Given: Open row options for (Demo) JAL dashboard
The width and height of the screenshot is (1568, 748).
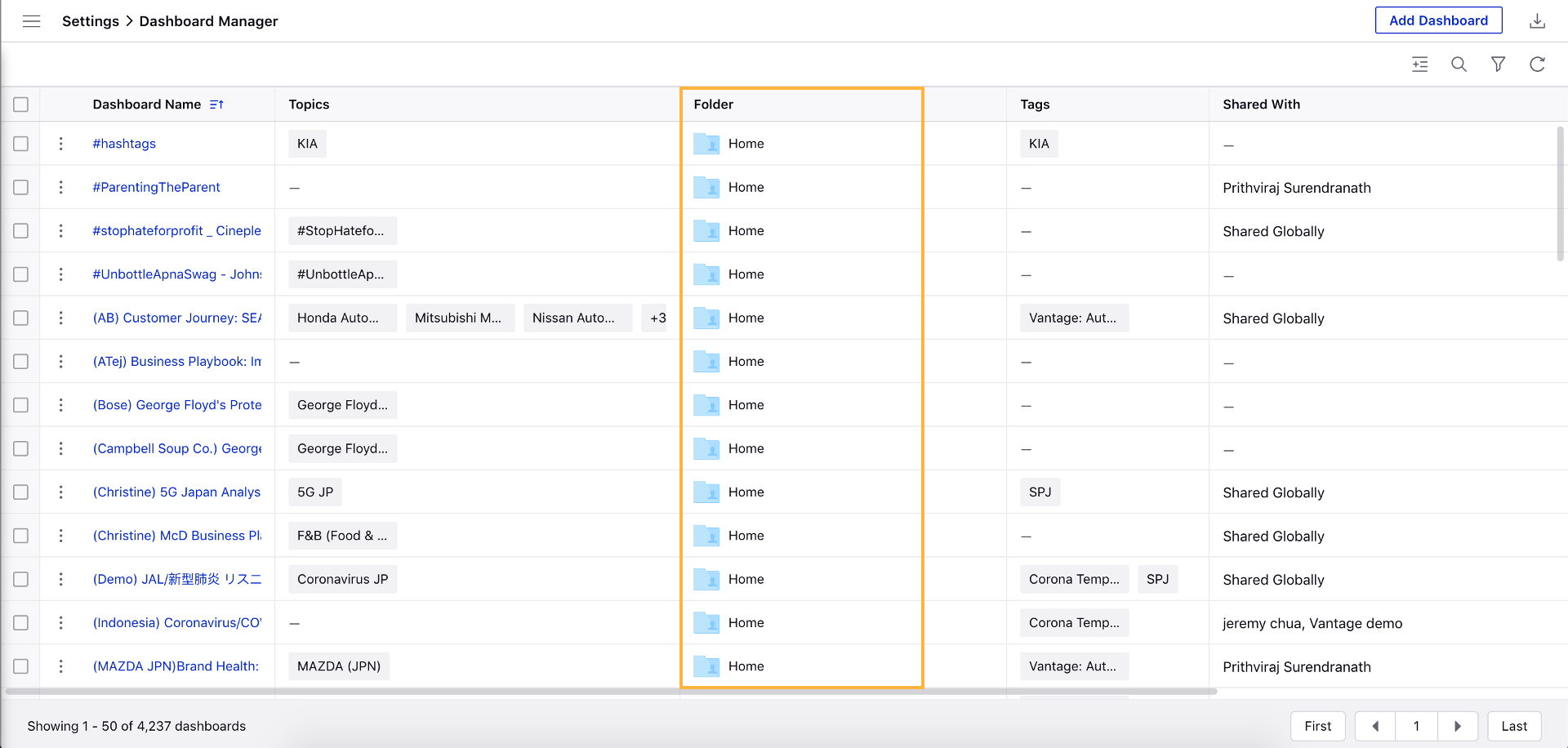Looking at the screenshot, I should pos(60,579).
